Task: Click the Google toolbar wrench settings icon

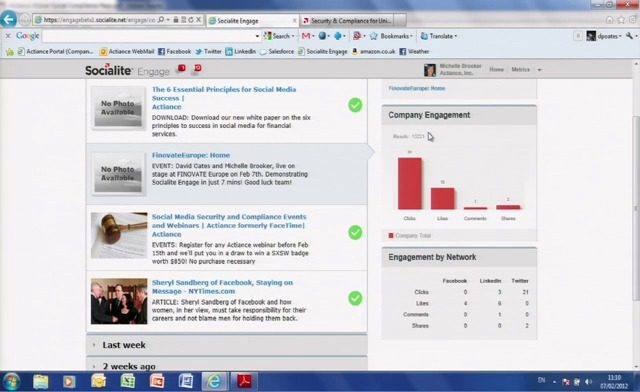Action: click(x=629, y=36)
